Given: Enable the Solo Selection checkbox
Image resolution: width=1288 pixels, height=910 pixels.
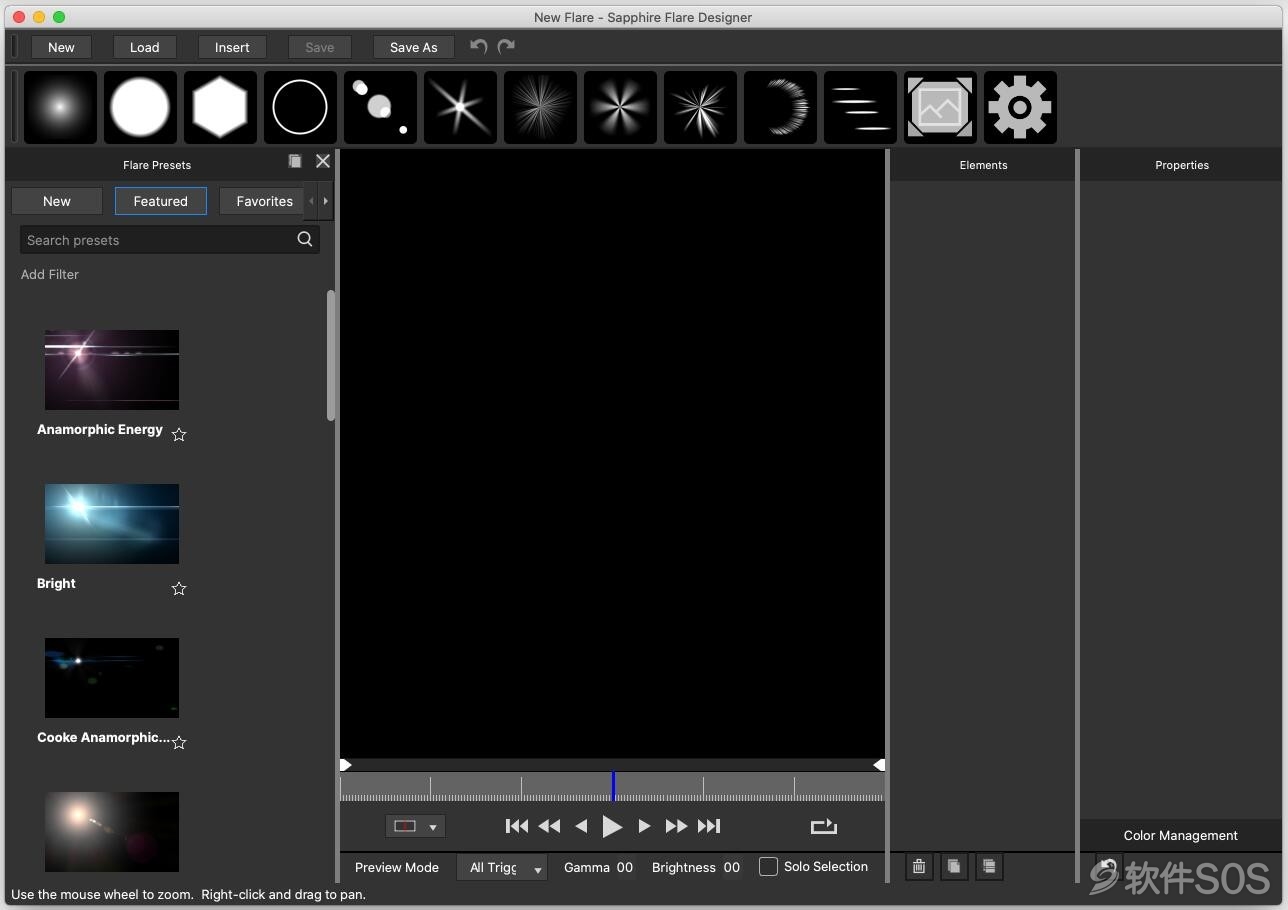Looking at the screenshot, I should [x=768, y=867].
